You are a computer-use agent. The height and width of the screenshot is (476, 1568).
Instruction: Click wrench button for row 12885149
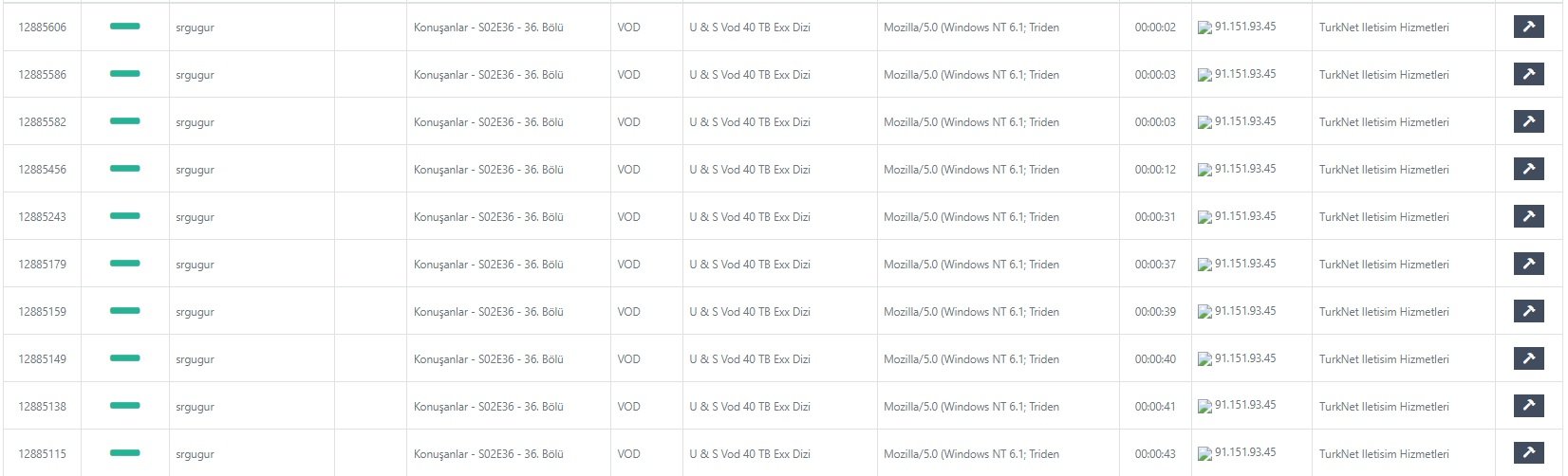point(1528,358)
